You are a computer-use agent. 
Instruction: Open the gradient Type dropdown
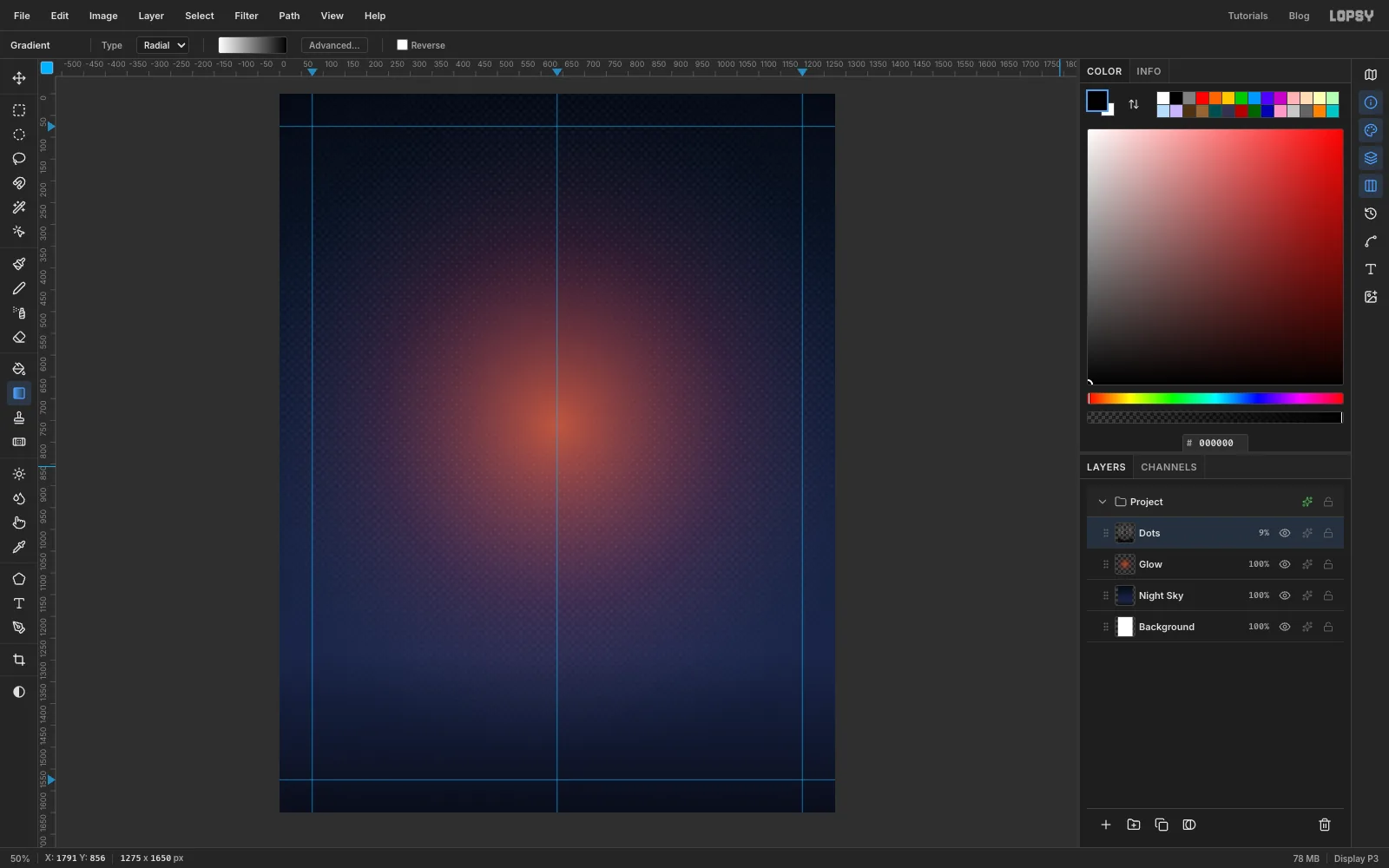162,45
